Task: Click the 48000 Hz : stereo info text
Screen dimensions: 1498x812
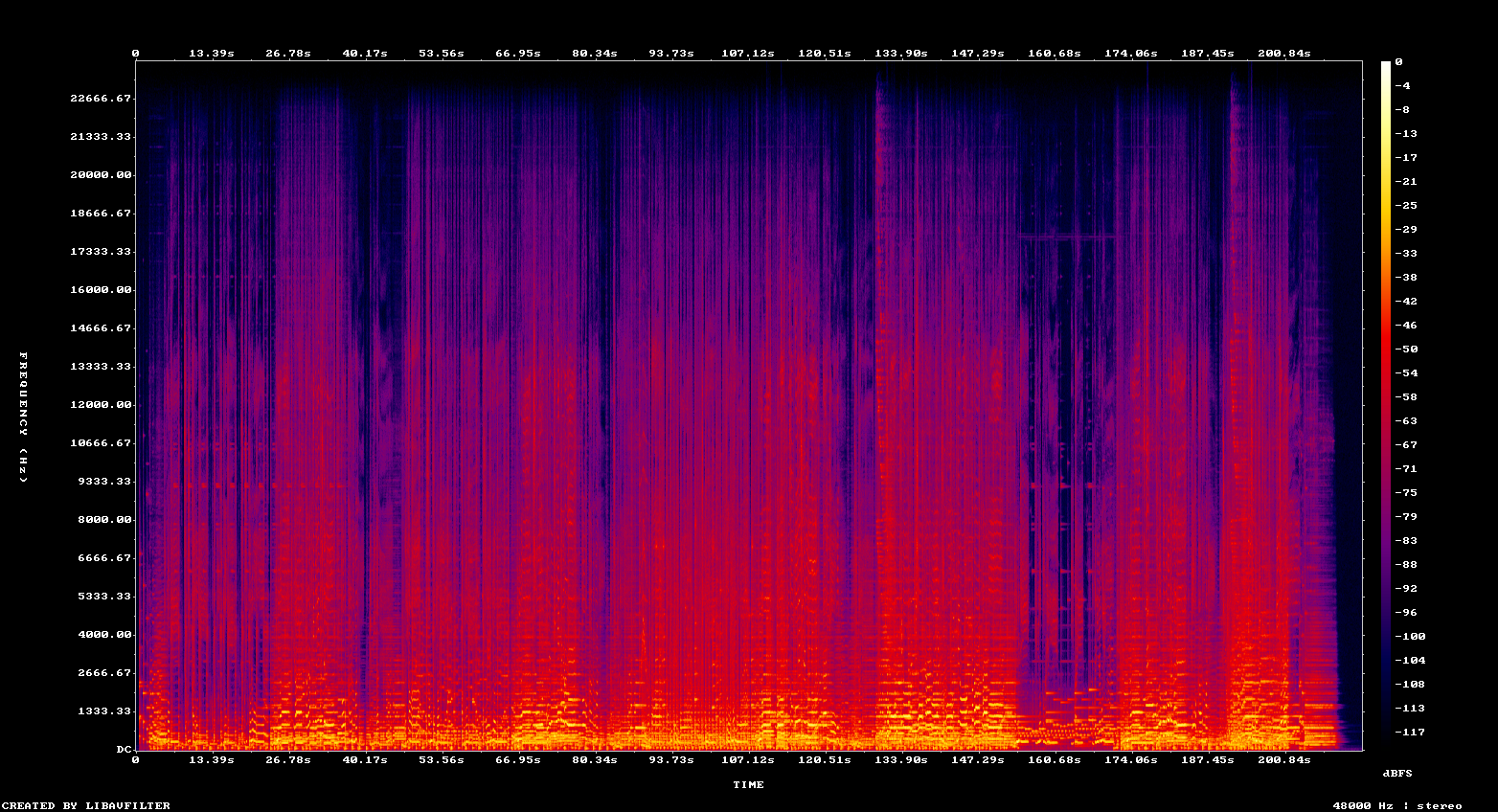Action: pyautogui.click(x=1397, y=806)
